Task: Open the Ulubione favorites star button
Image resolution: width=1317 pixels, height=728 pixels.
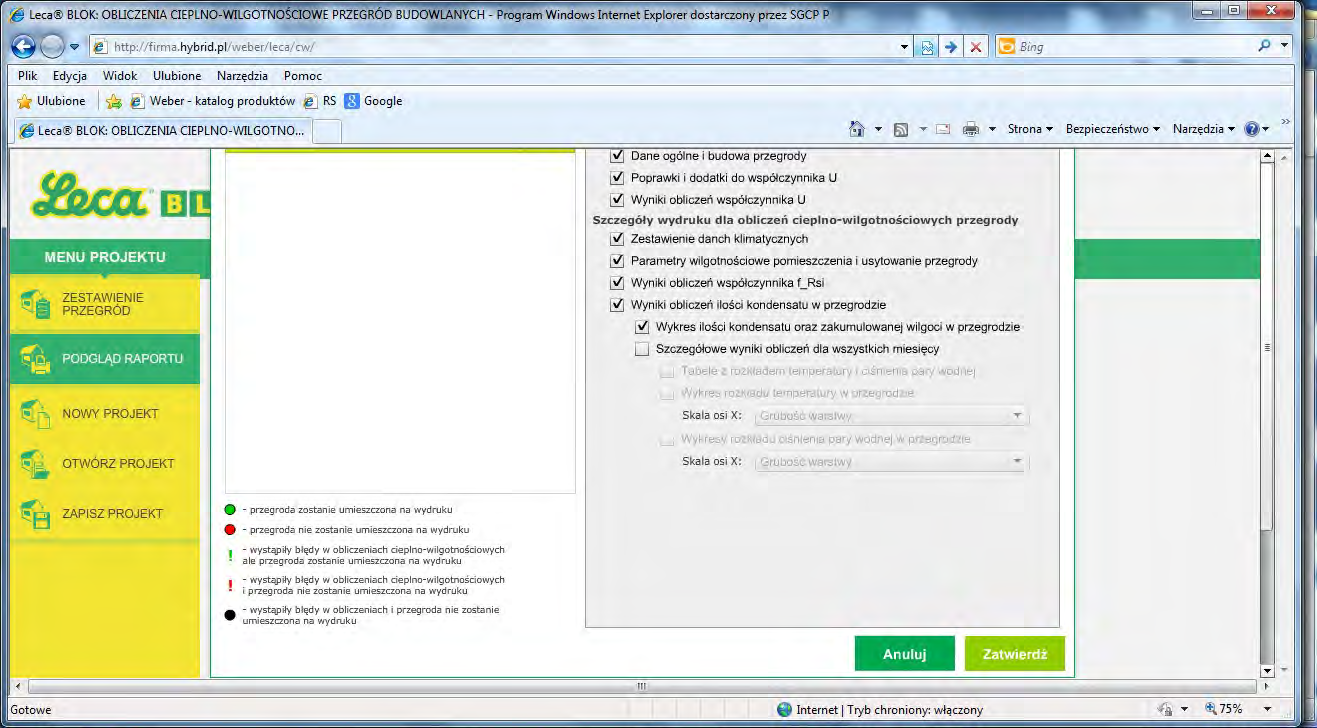Action: 51,101
